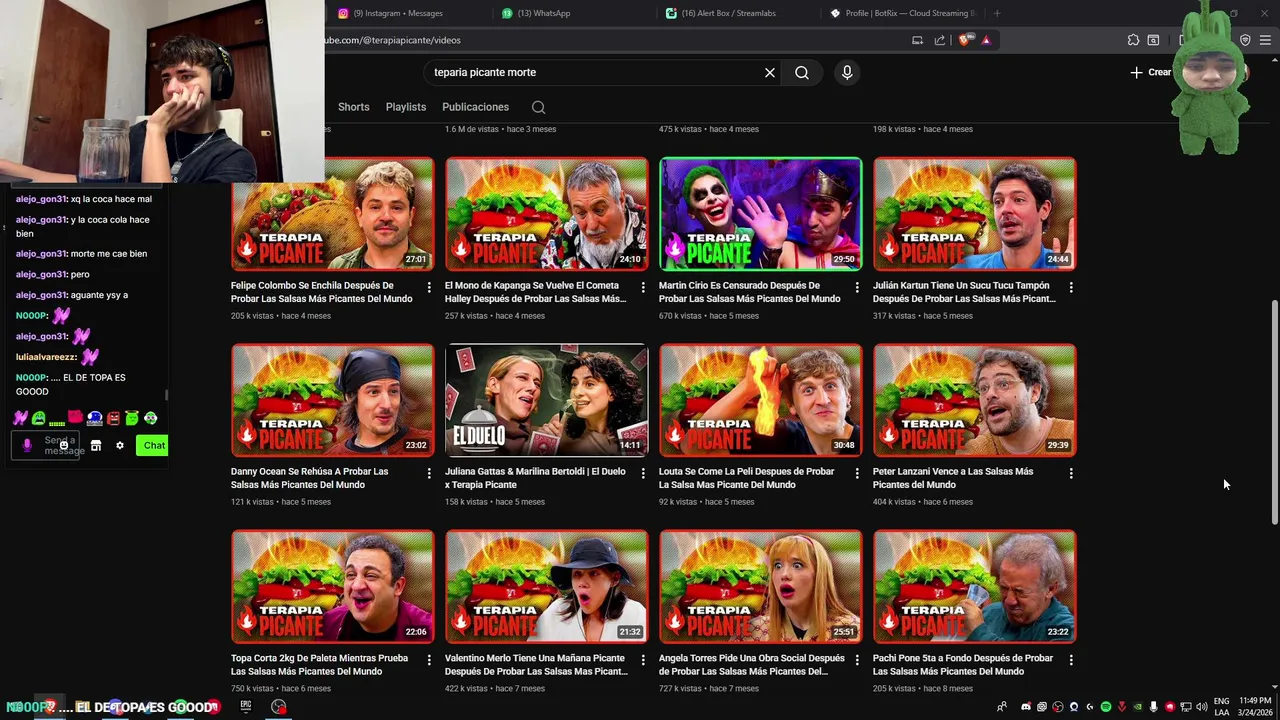This screenshot has height=720, width=1280.
Task: Open options for Mono de Kapanga video
Action: pyautogui.click(x=643, y=287)
